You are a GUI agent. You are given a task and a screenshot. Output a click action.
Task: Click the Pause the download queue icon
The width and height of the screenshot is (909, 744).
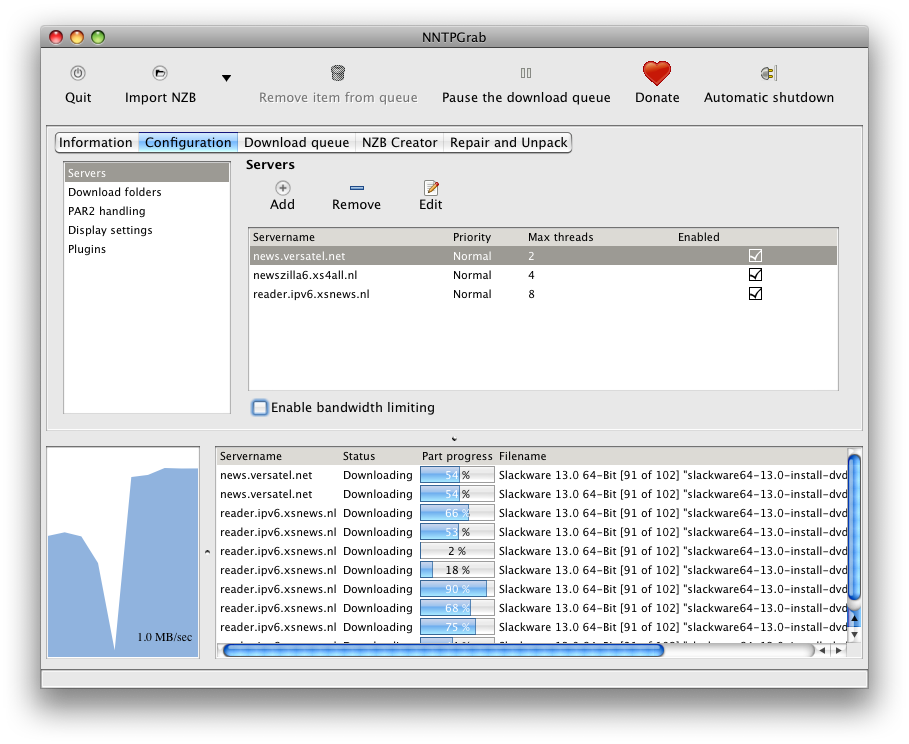[526, 73]
